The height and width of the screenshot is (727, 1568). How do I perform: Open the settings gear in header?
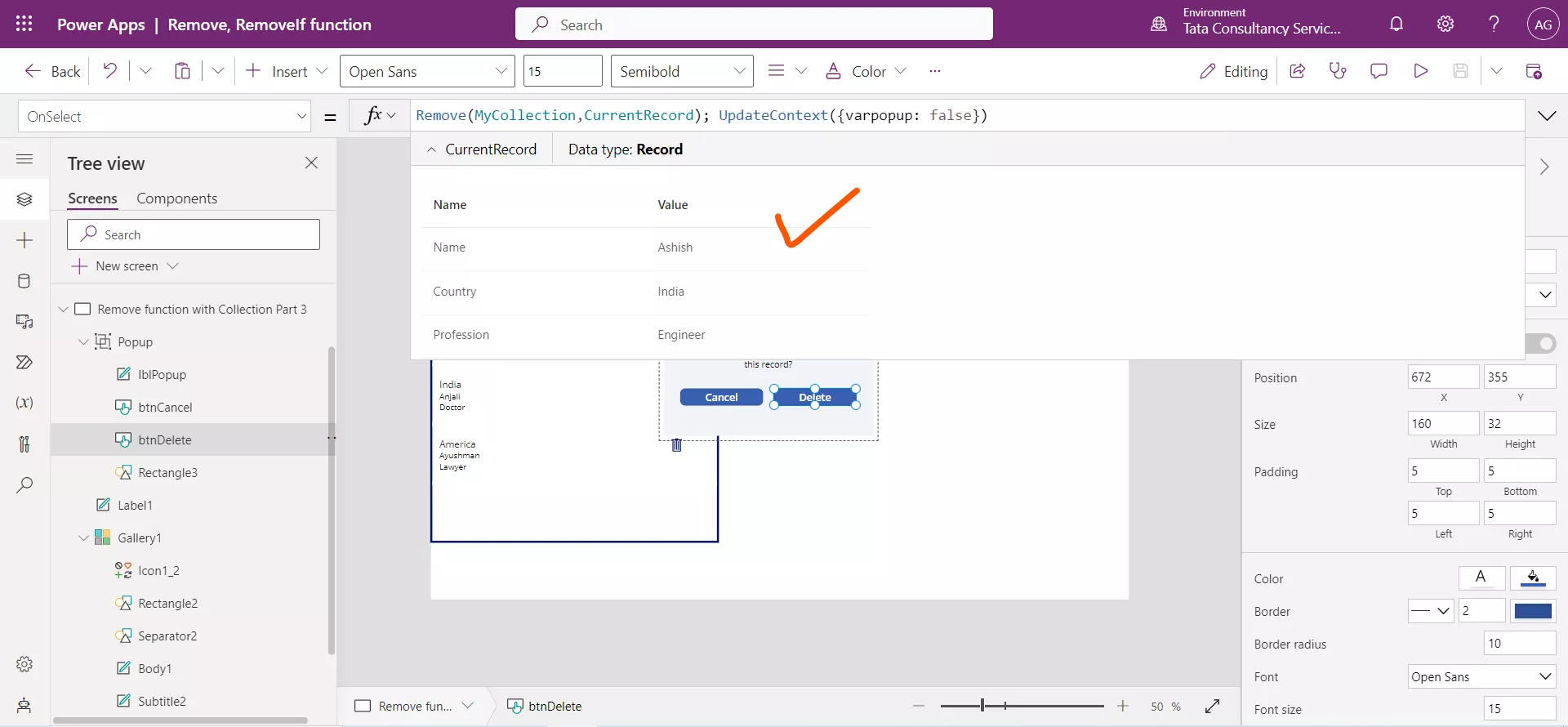(x=1445, y=24)
